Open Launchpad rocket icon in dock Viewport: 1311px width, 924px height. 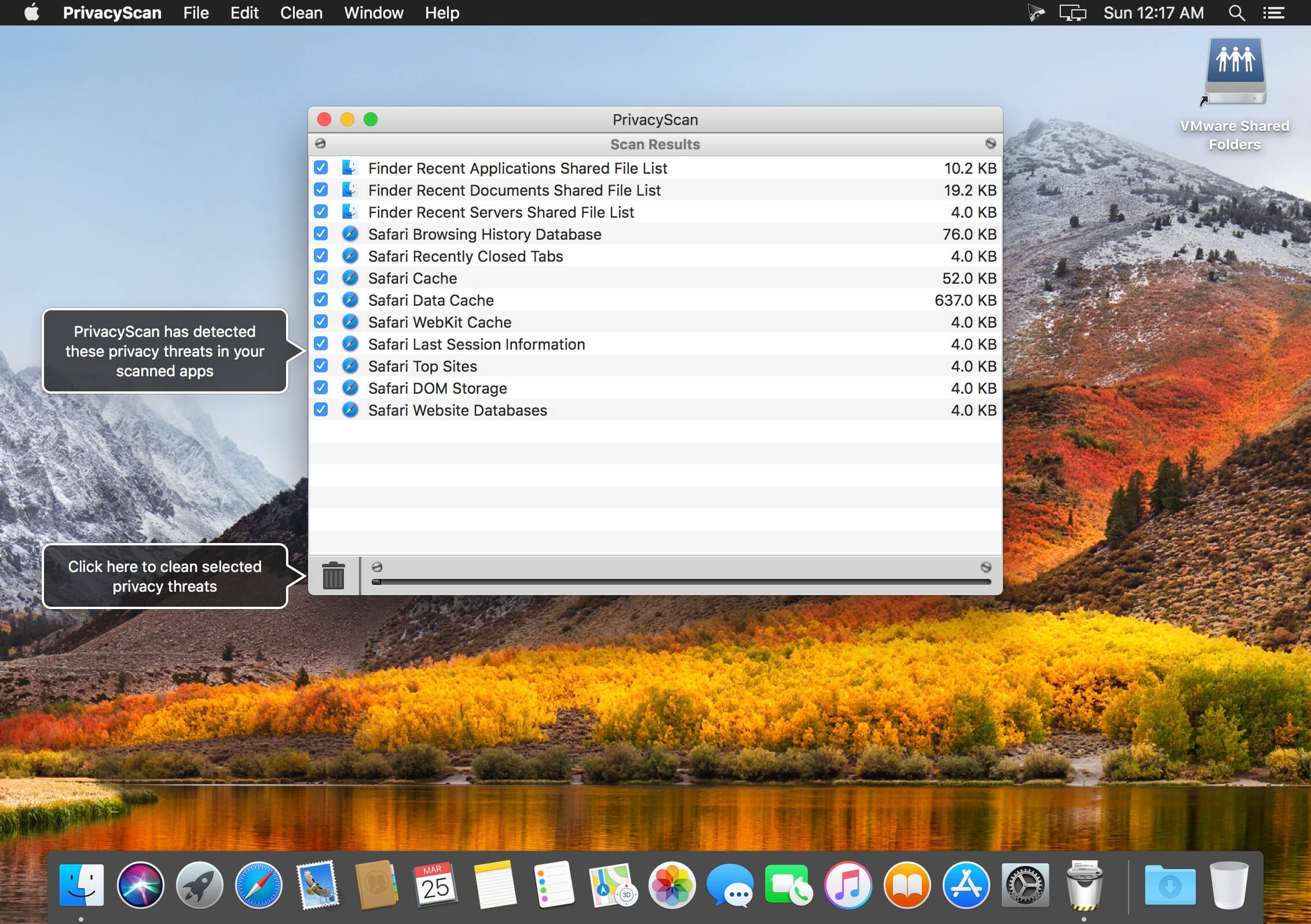[x=200, y=885]
